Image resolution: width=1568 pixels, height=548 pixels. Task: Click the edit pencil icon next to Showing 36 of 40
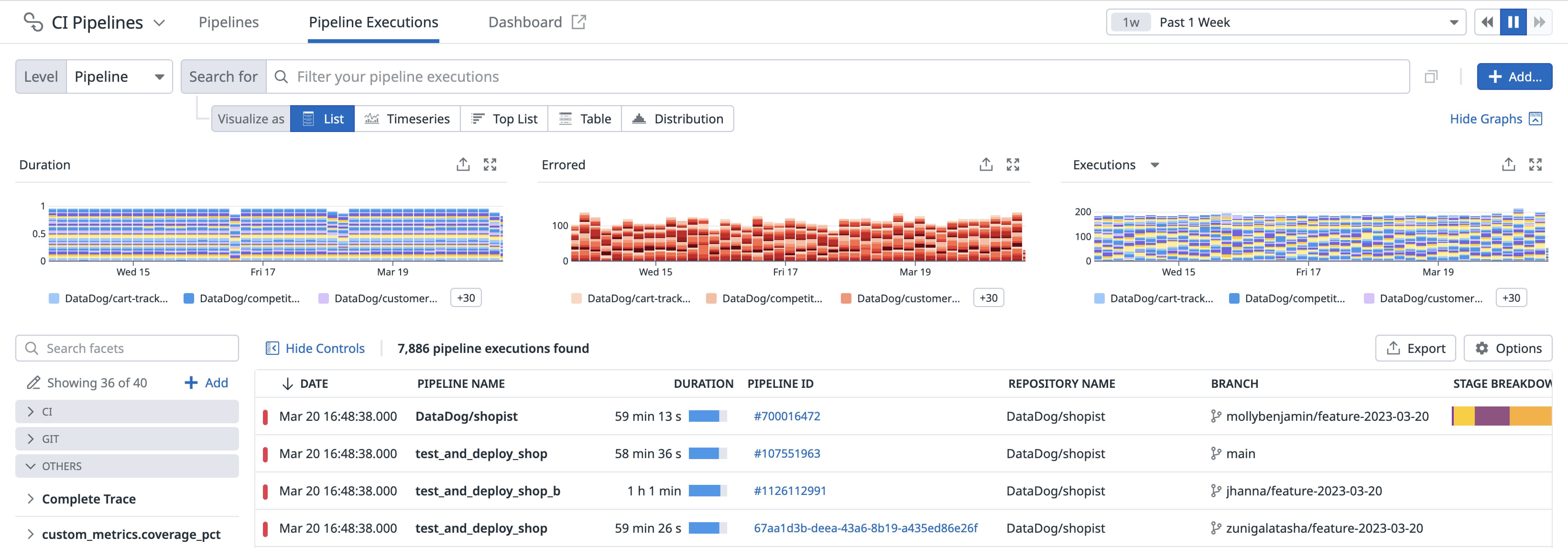pos(33,383)
